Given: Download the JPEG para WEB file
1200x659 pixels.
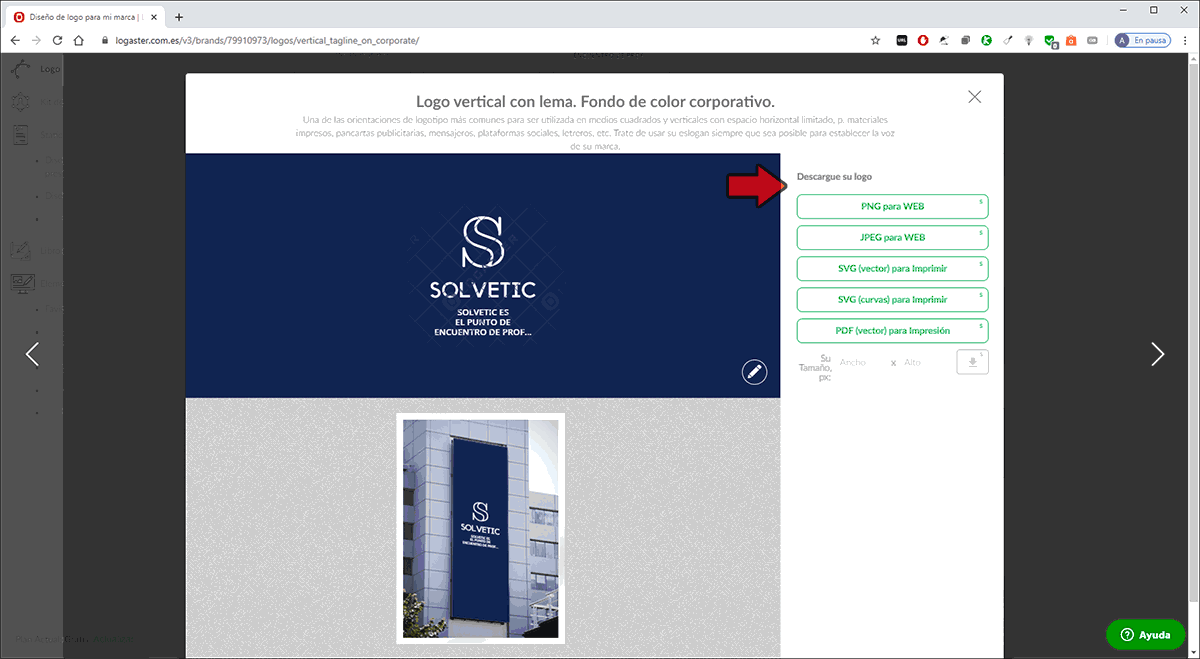Looking at the screenshot, I should (892, 238).
